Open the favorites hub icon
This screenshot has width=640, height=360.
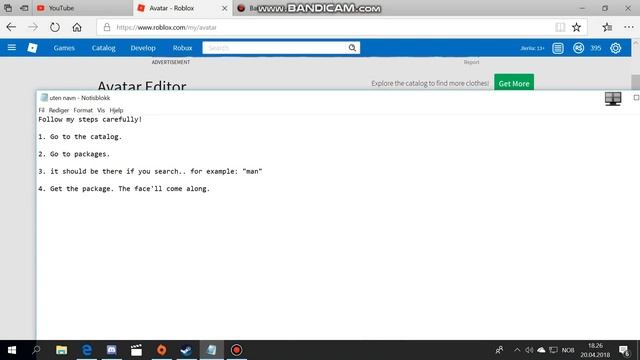coord(607,27)
